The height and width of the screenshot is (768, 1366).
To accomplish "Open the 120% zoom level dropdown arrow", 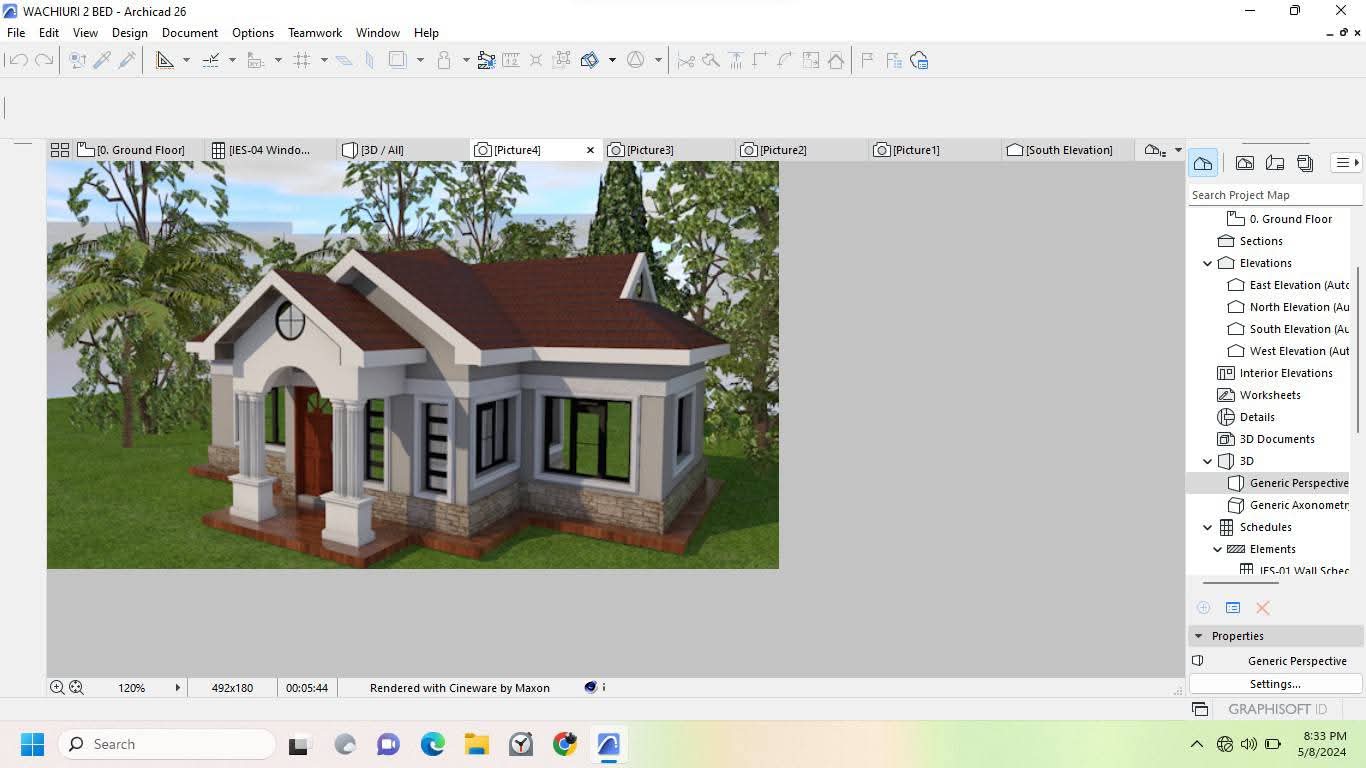I will [178, 688].
